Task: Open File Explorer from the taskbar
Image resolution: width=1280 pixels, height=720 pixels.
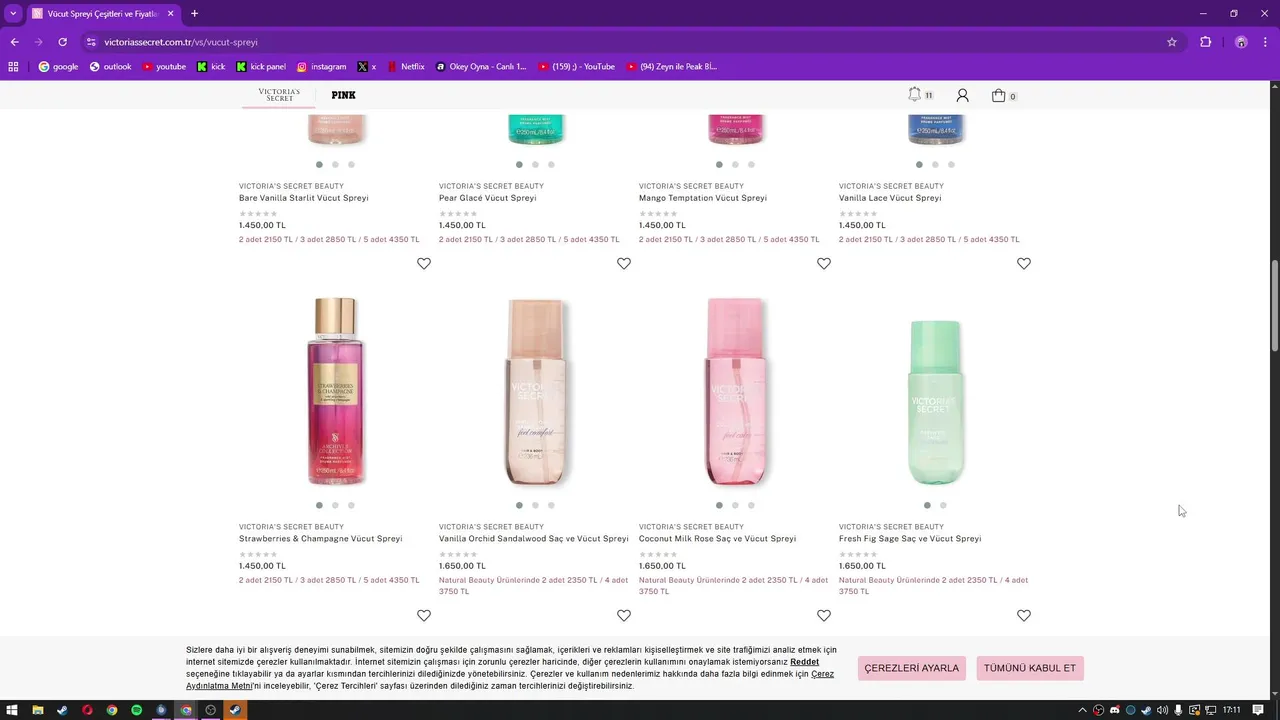Action: [38, 710]
